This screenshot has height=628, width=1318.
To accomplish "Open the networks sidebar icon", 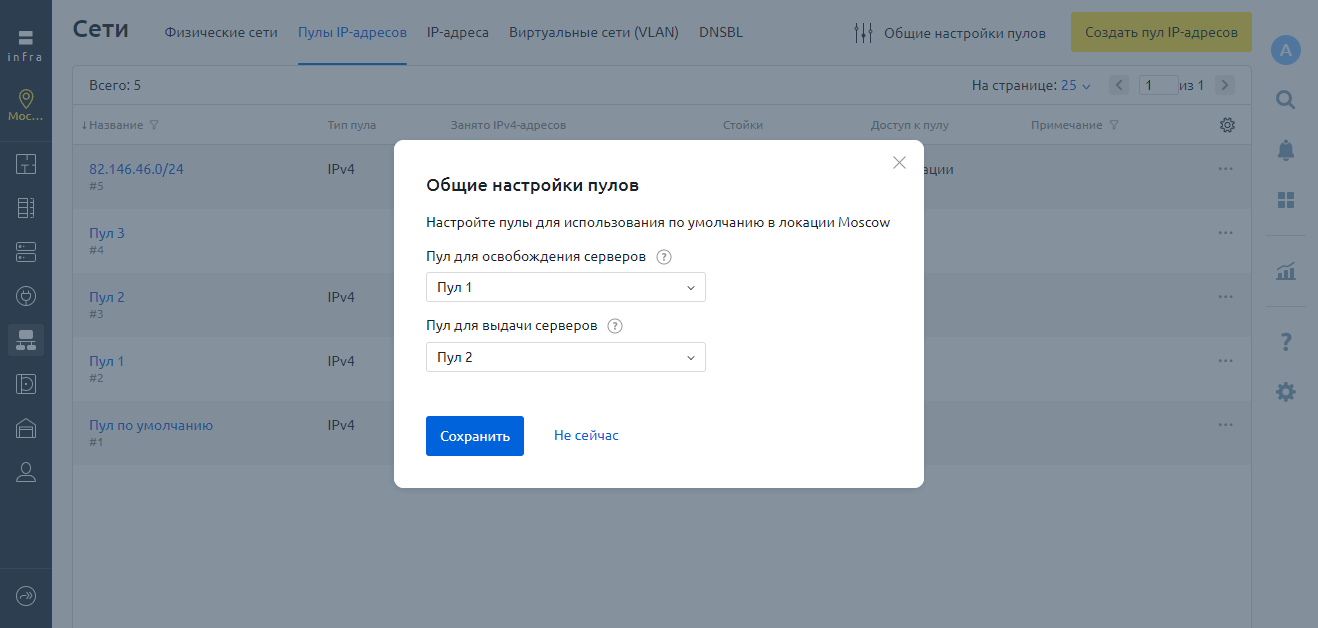I will [x=26, y=340].
